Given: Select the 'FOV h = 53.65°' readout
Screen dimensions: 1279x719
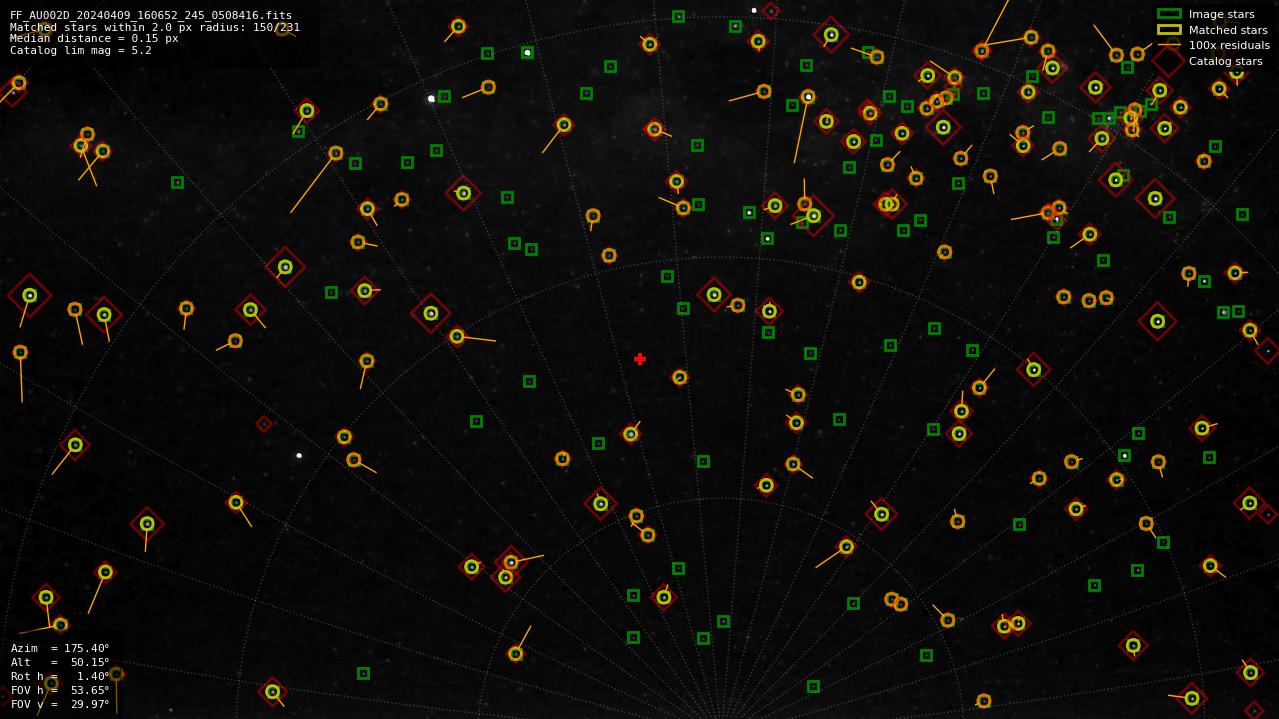Looking at the screenshot, I should pos(60,690).
